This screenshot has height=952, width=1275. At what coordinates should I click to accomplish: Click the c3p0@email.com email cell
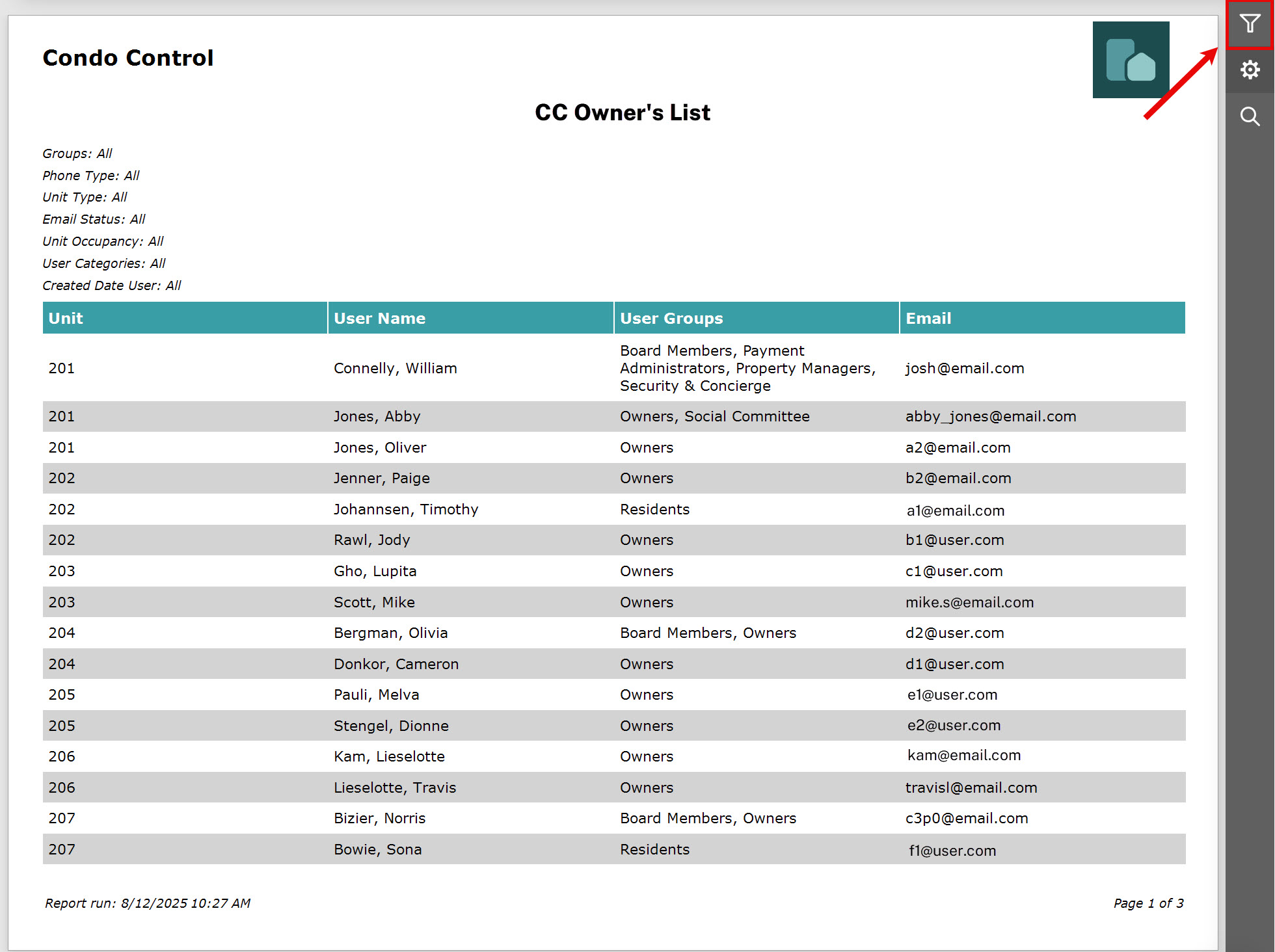(x=967, y=819)
